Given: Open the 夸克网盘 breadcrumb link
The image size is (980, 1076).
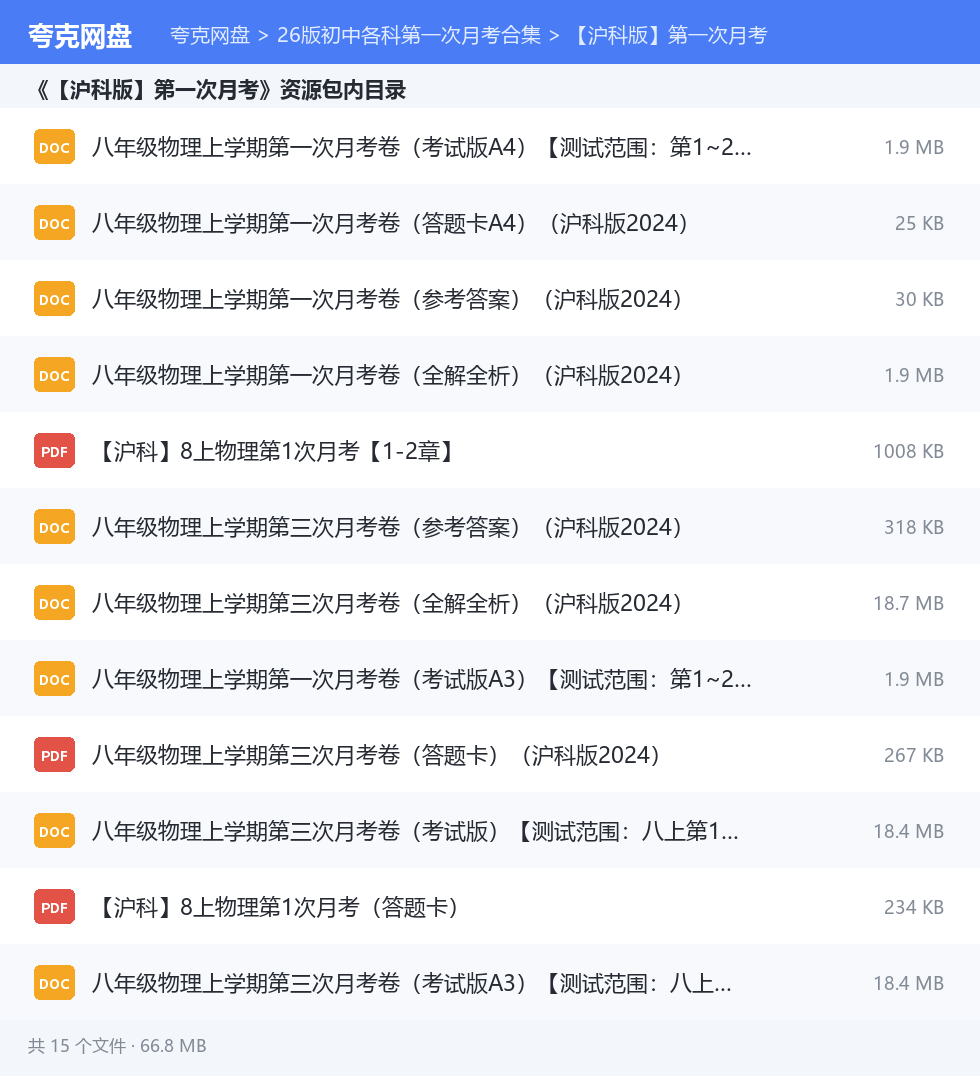Looking at the screenshot, I should pos(210,35).
